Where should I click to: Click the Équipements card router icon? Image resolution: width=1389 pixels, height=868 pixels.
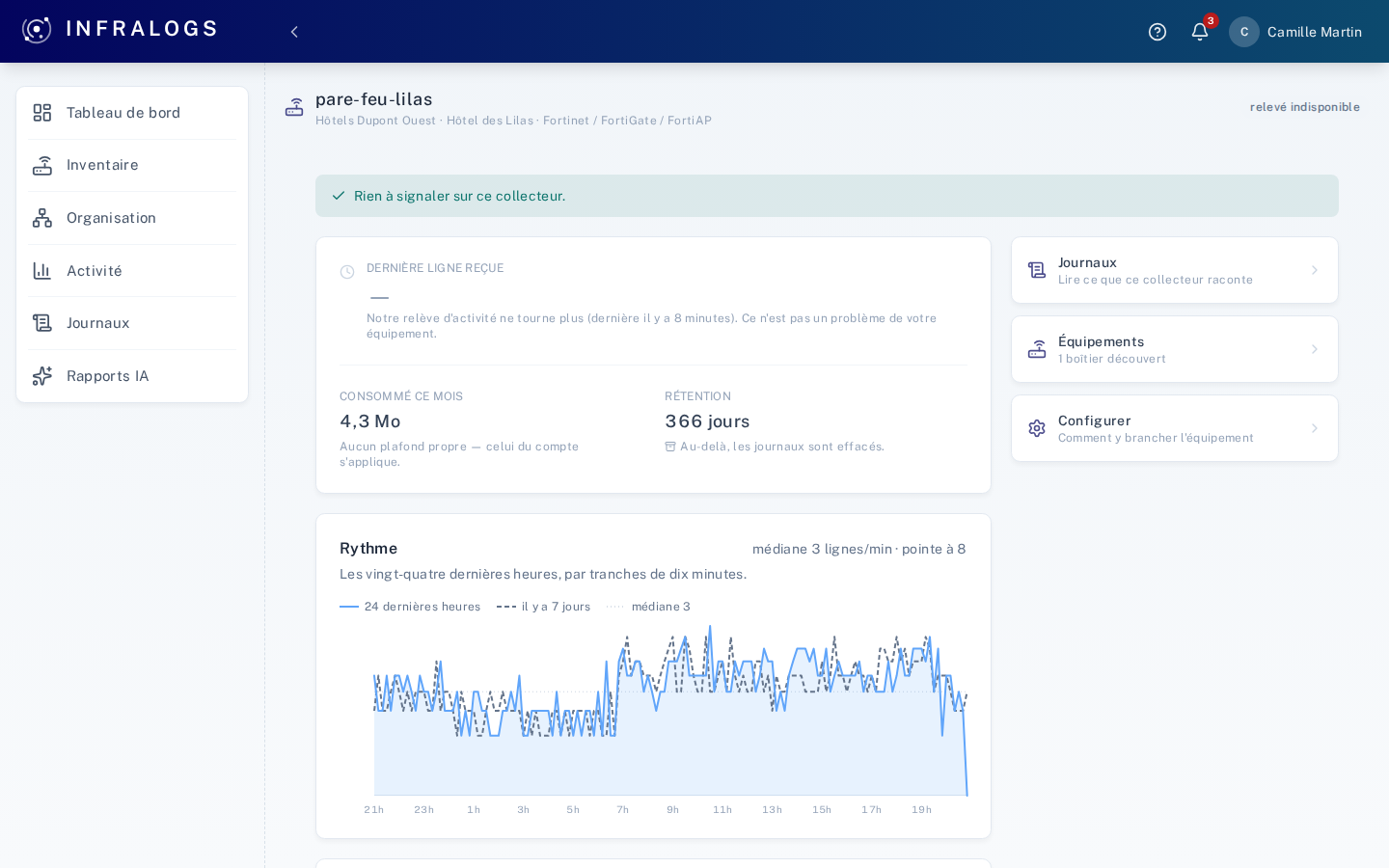tap(1037, 349)
